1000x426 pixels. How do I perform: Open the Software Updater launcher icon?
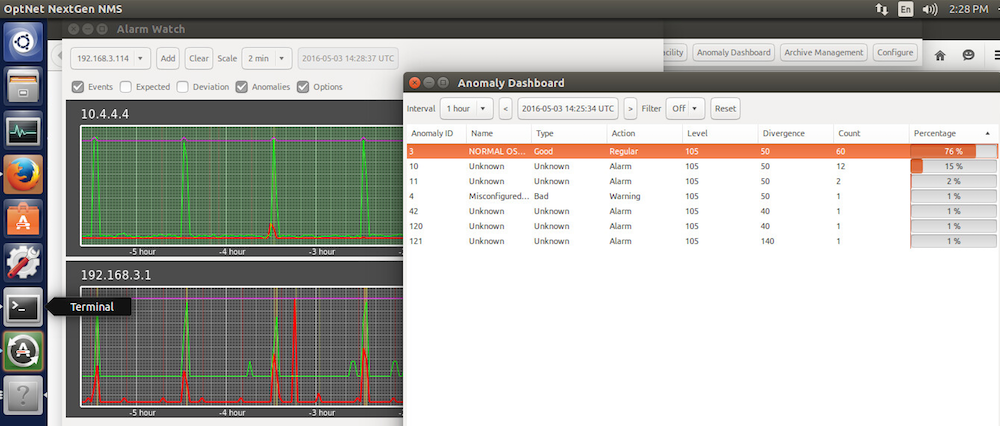(24, 351)
